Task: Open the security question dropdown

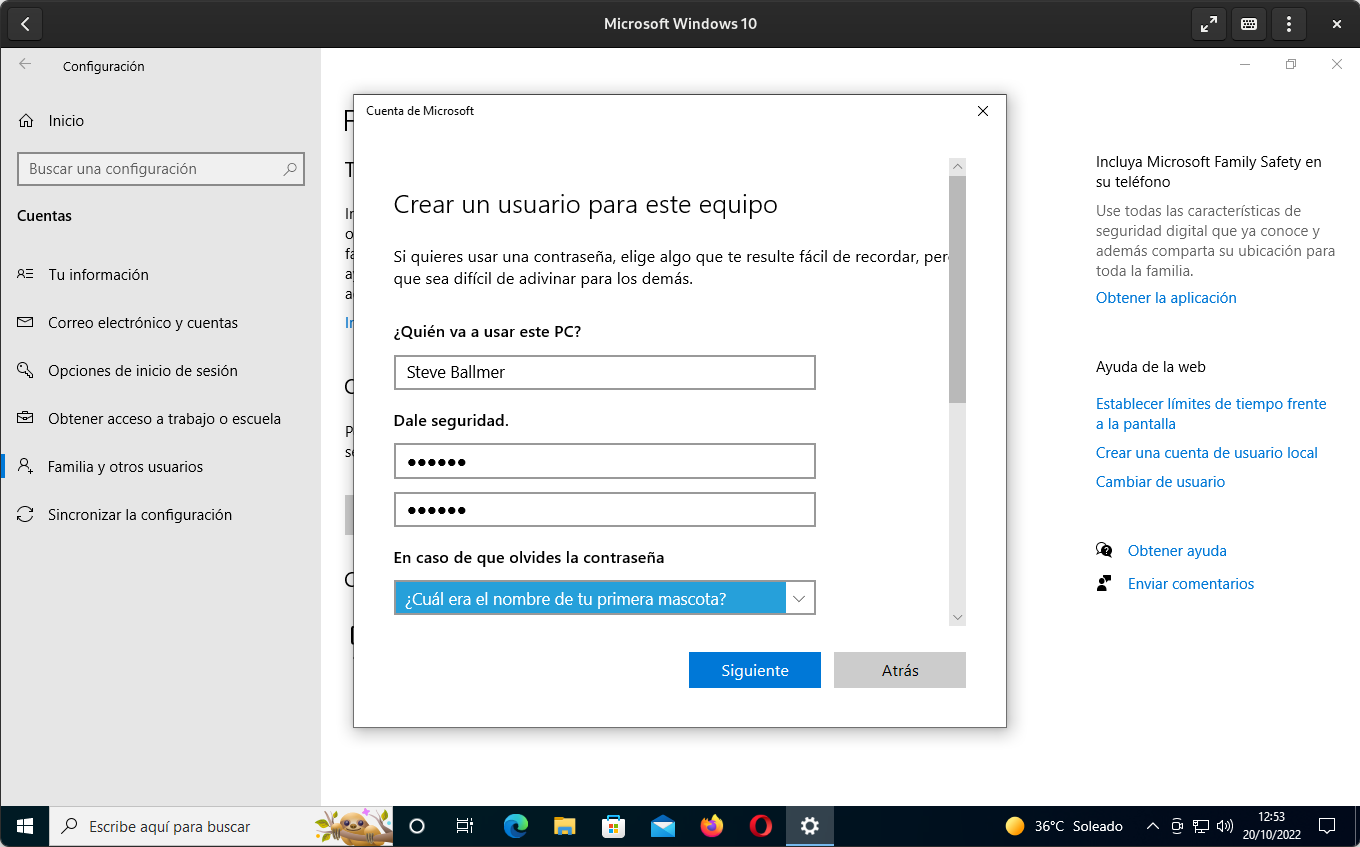Action: 798,597
